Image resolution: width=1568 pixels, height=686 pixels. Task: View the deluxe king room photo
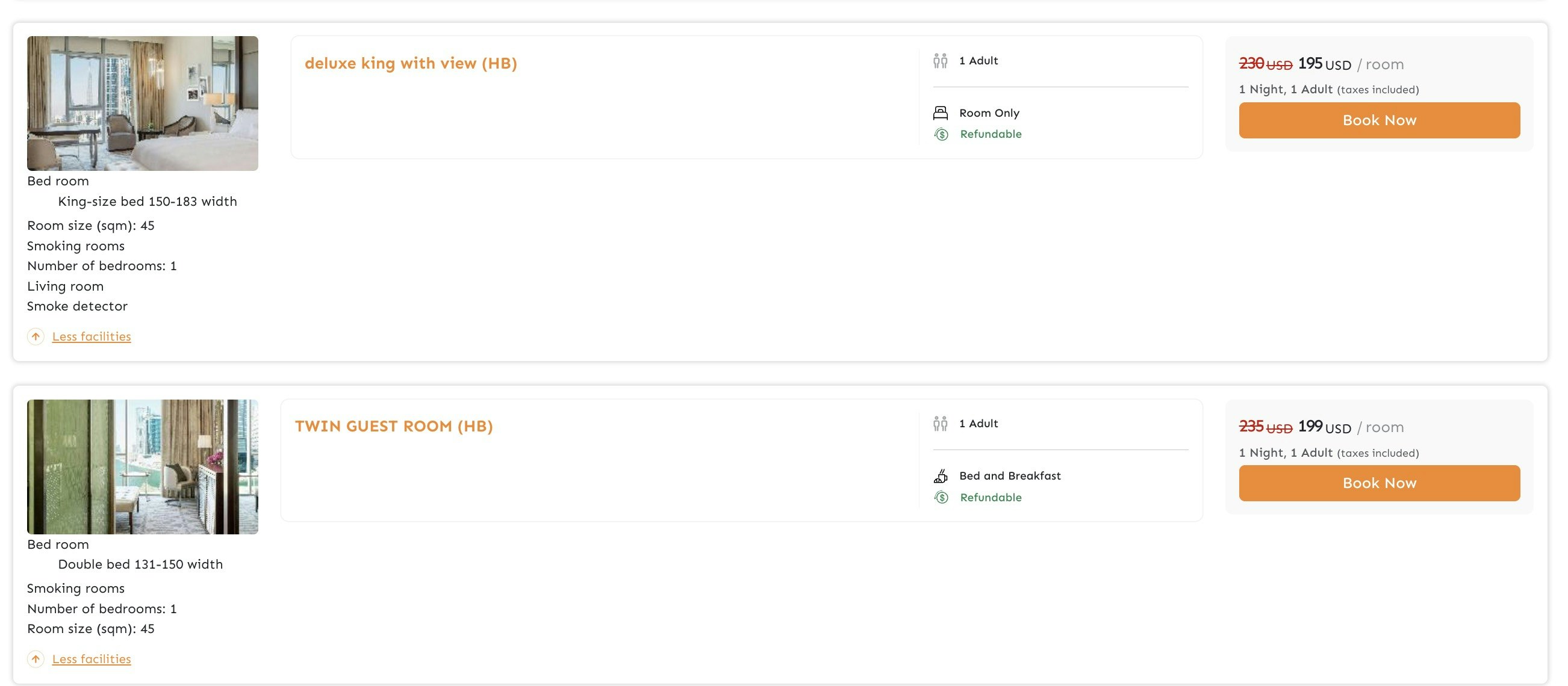point(143,104)
